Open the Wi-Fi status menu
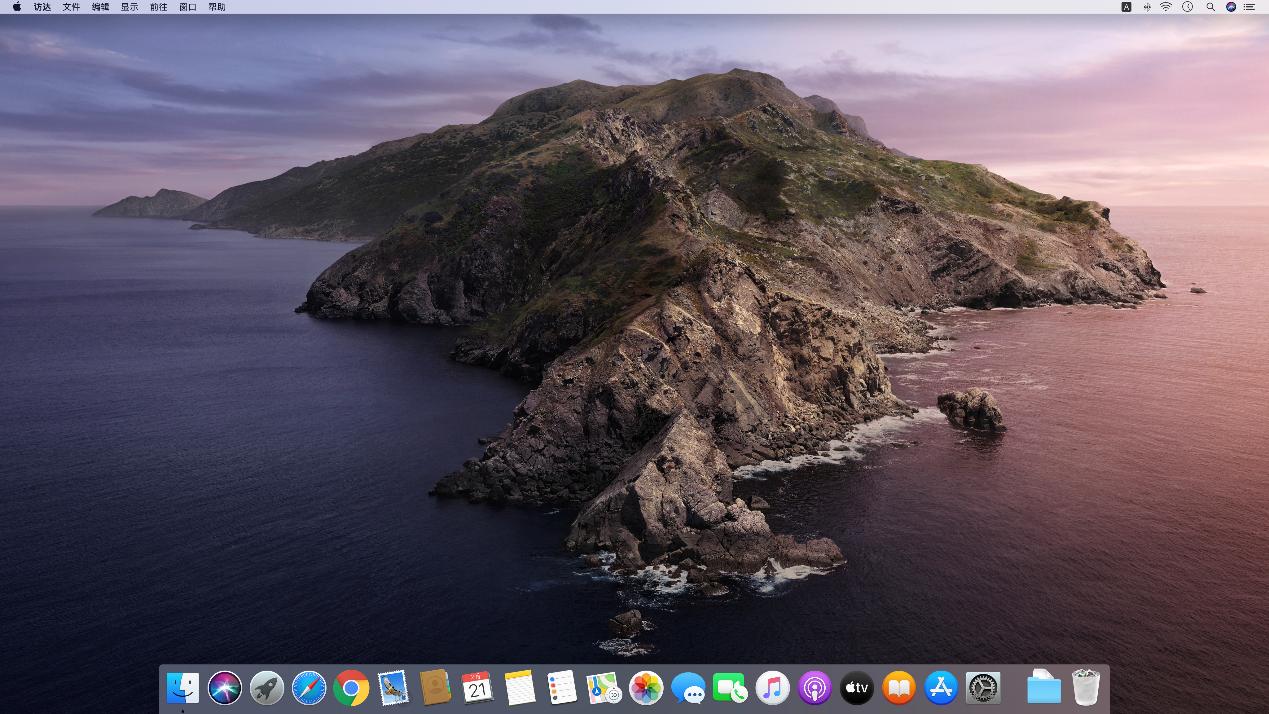The height and width of the screenshot is (714, 1269). [x=1166, y=7]
